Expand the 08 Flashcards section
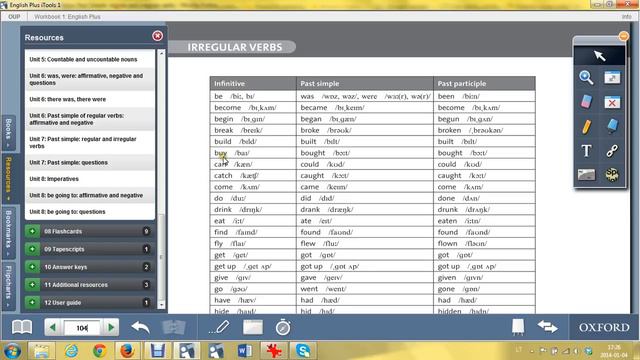The height and width of the screenshot is (360, 640). coord(89,231)
